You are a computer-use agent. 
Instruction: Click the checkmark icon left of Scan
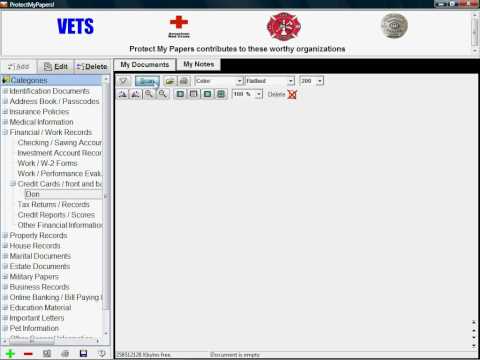pyautogui.click(x=123, y=81)
